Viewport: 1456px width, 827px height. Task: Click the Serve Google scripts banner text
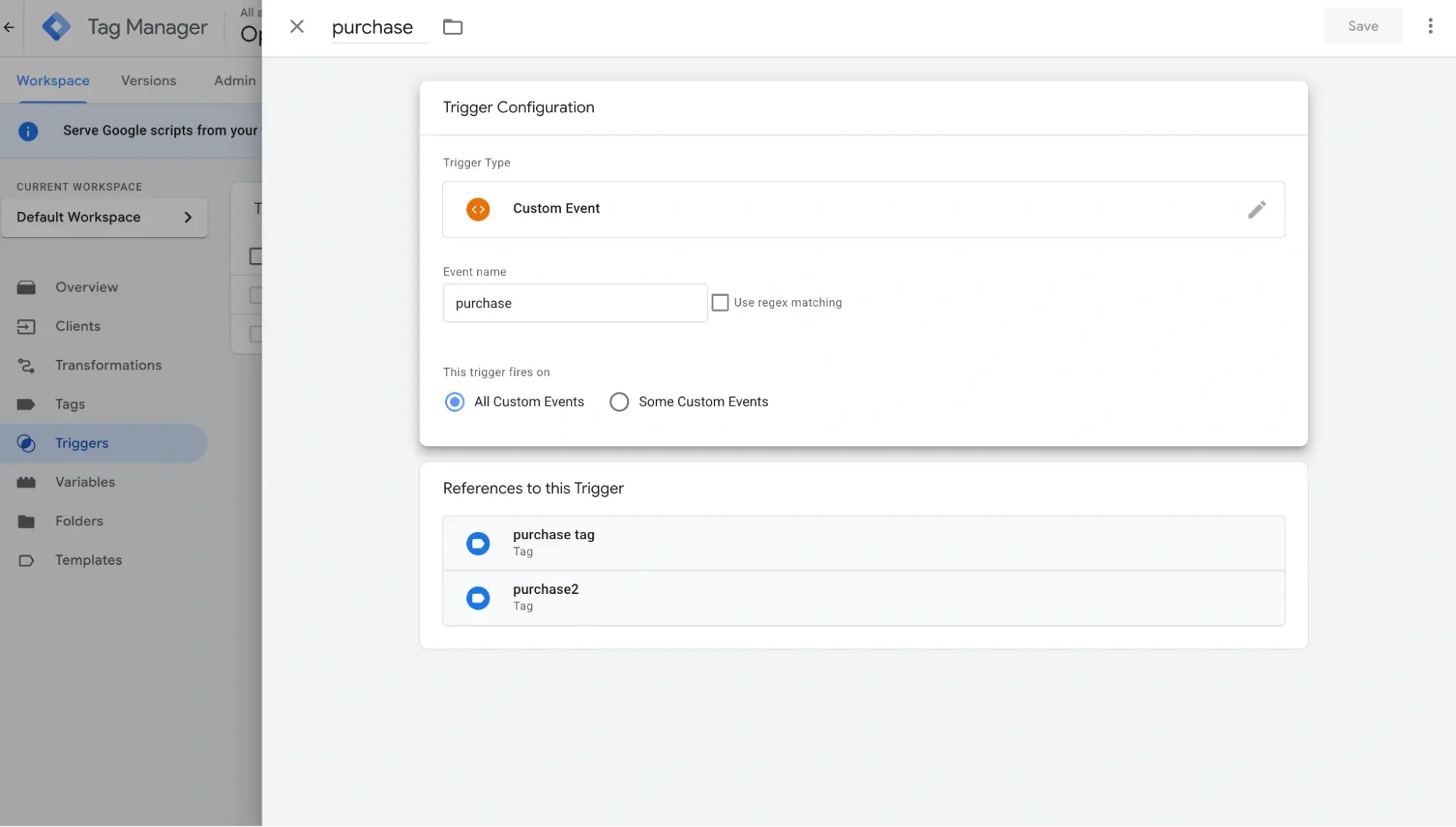point(160,130)
